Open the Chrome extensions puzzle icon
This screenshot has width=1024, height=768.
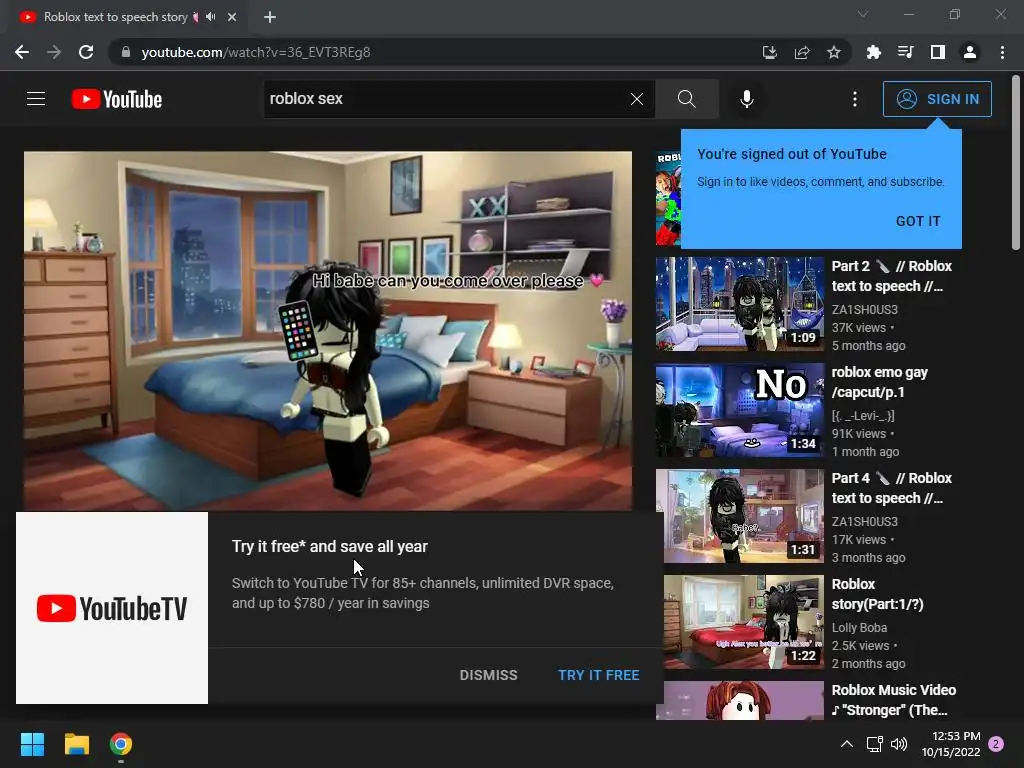(x=873, y=52)
